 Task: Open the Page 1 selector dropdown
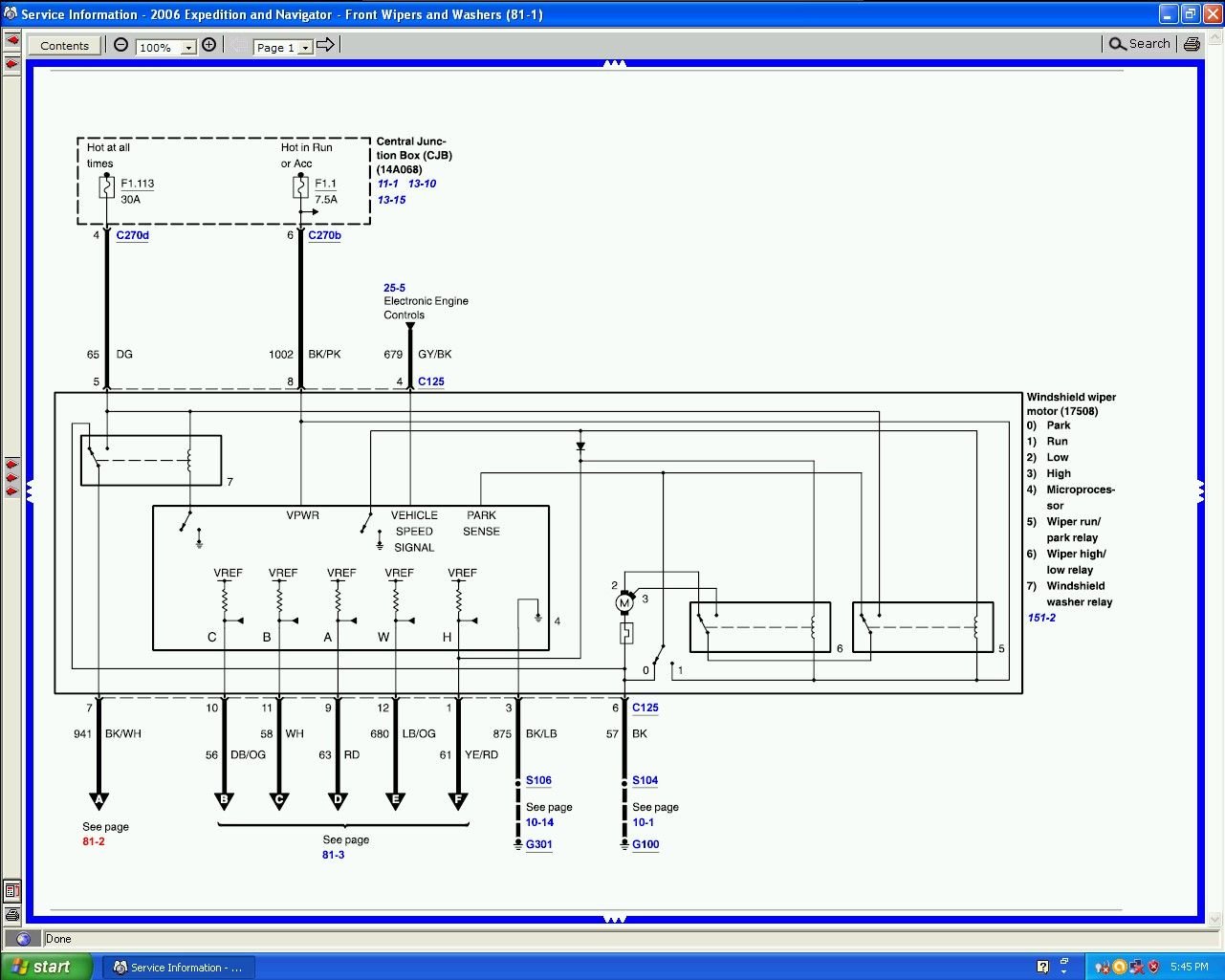pos(305,48)
